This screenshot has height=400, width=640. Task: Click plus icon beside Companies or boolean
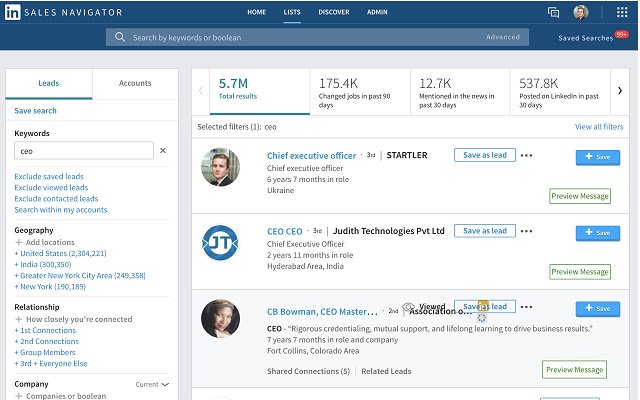coord(18,396)
